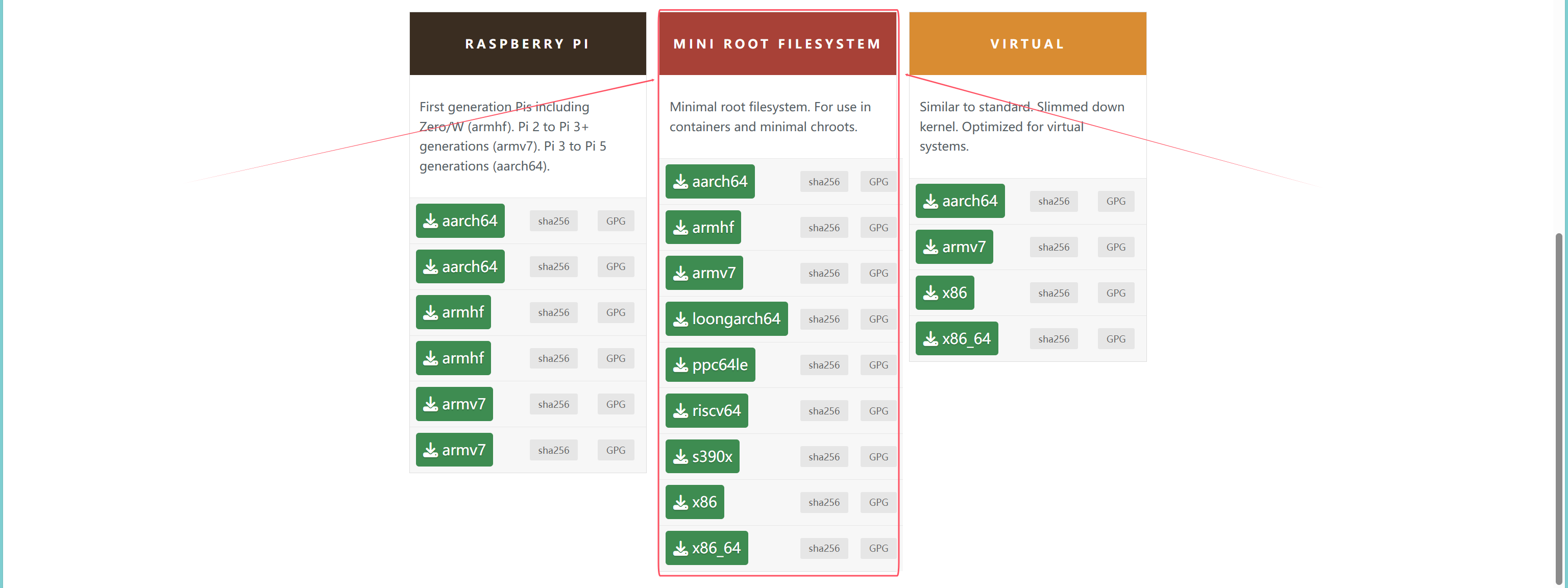Download Mini Root Filesystem s390x
The image size is (1568, 588).
pyautogui.click(x=702, y=456)
